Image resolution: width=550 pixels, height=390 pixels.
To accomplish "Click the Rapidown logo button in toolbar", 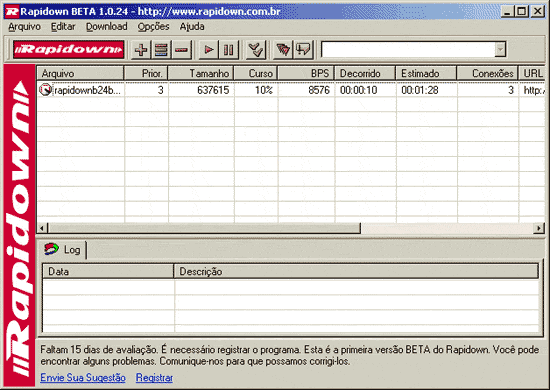I will click(68, 49).
